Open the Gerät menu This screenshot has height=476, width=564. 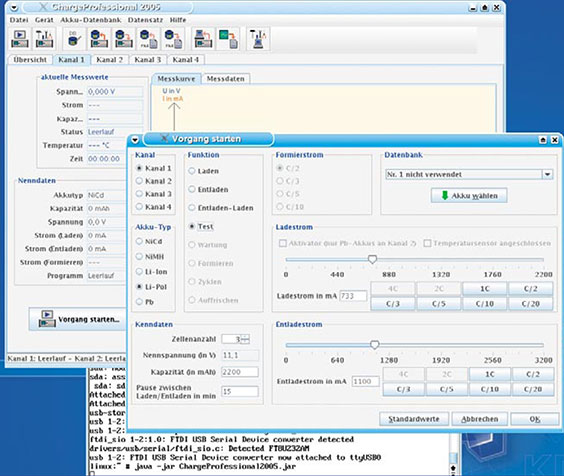tap(44, 20)
